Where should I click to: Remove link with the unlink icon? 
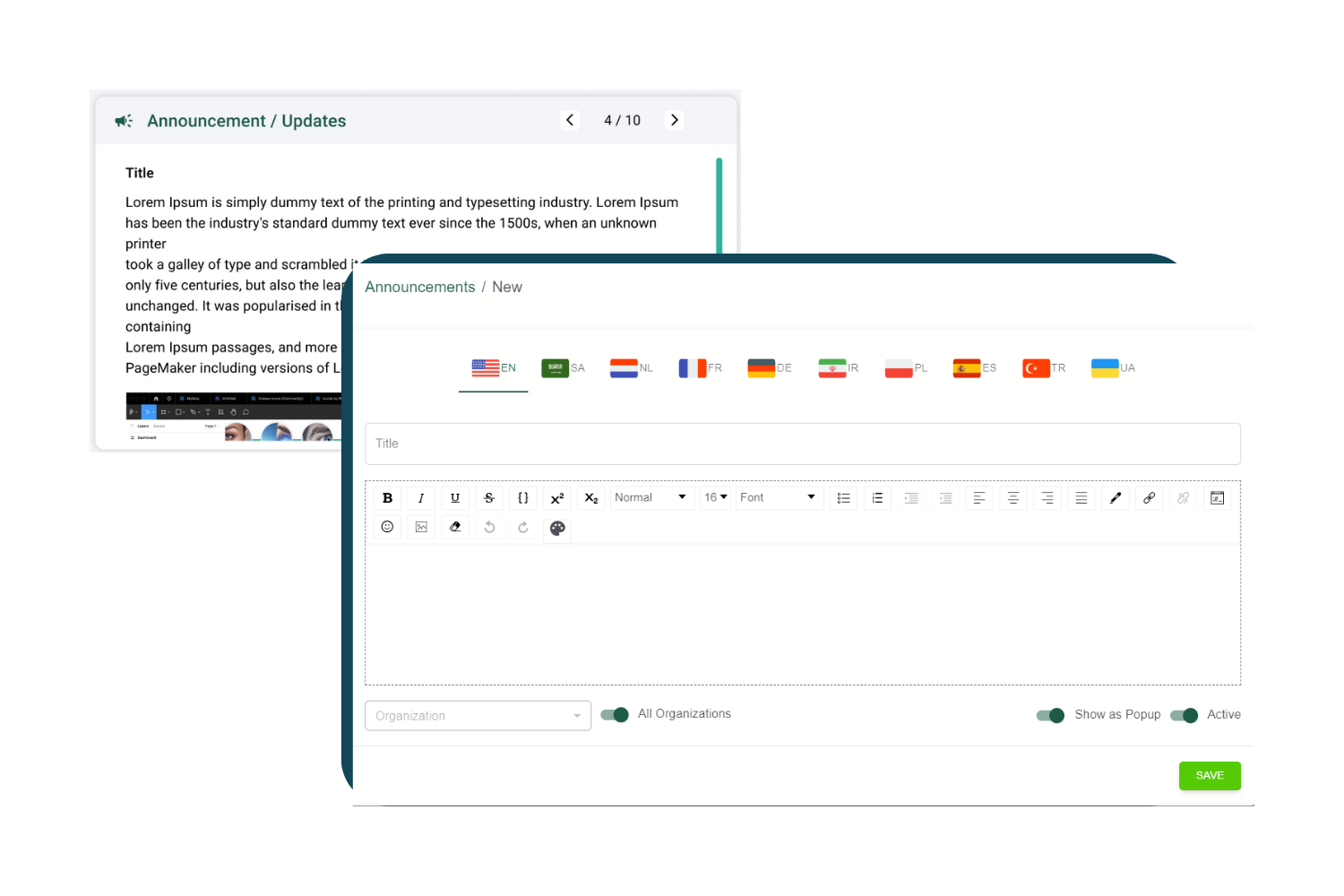click(x=1184, y=498)
